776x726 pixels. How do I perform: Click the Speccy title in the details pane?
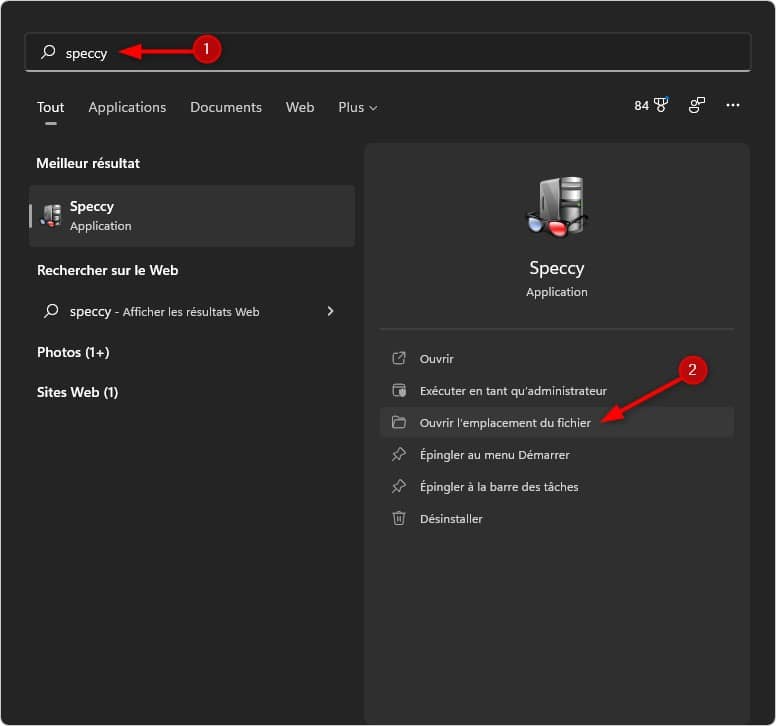[557, 268]
